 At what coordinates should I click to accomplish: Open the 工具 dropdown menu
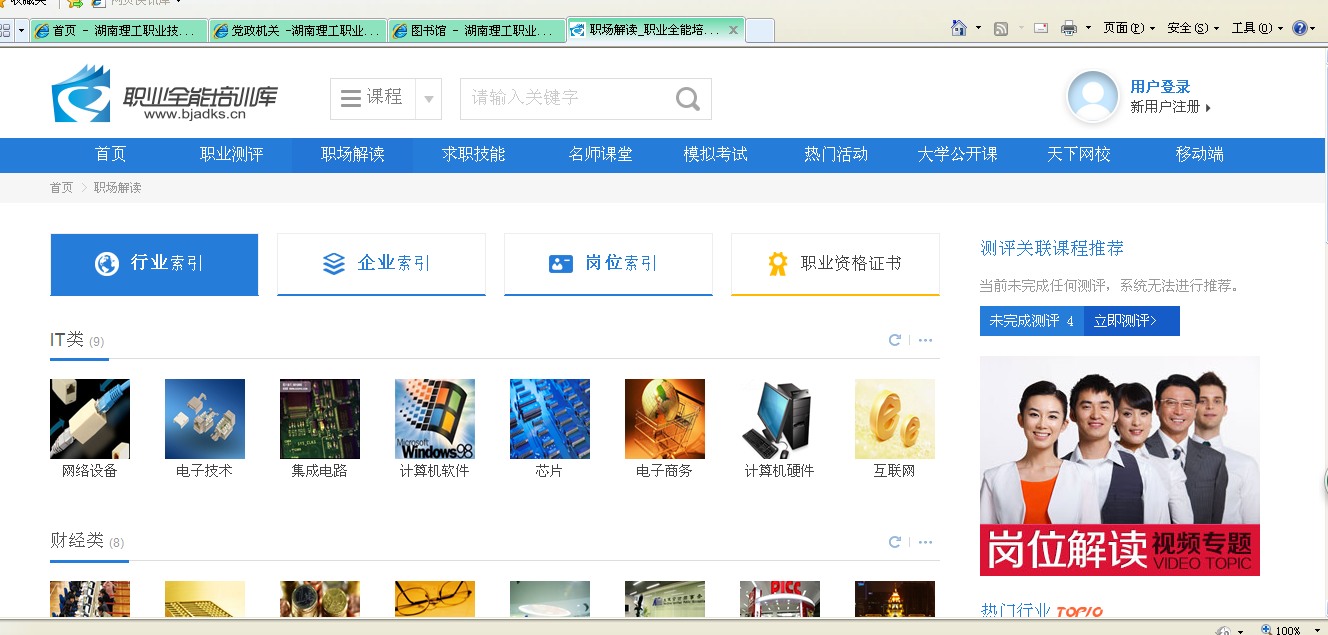click(1257, 28)
